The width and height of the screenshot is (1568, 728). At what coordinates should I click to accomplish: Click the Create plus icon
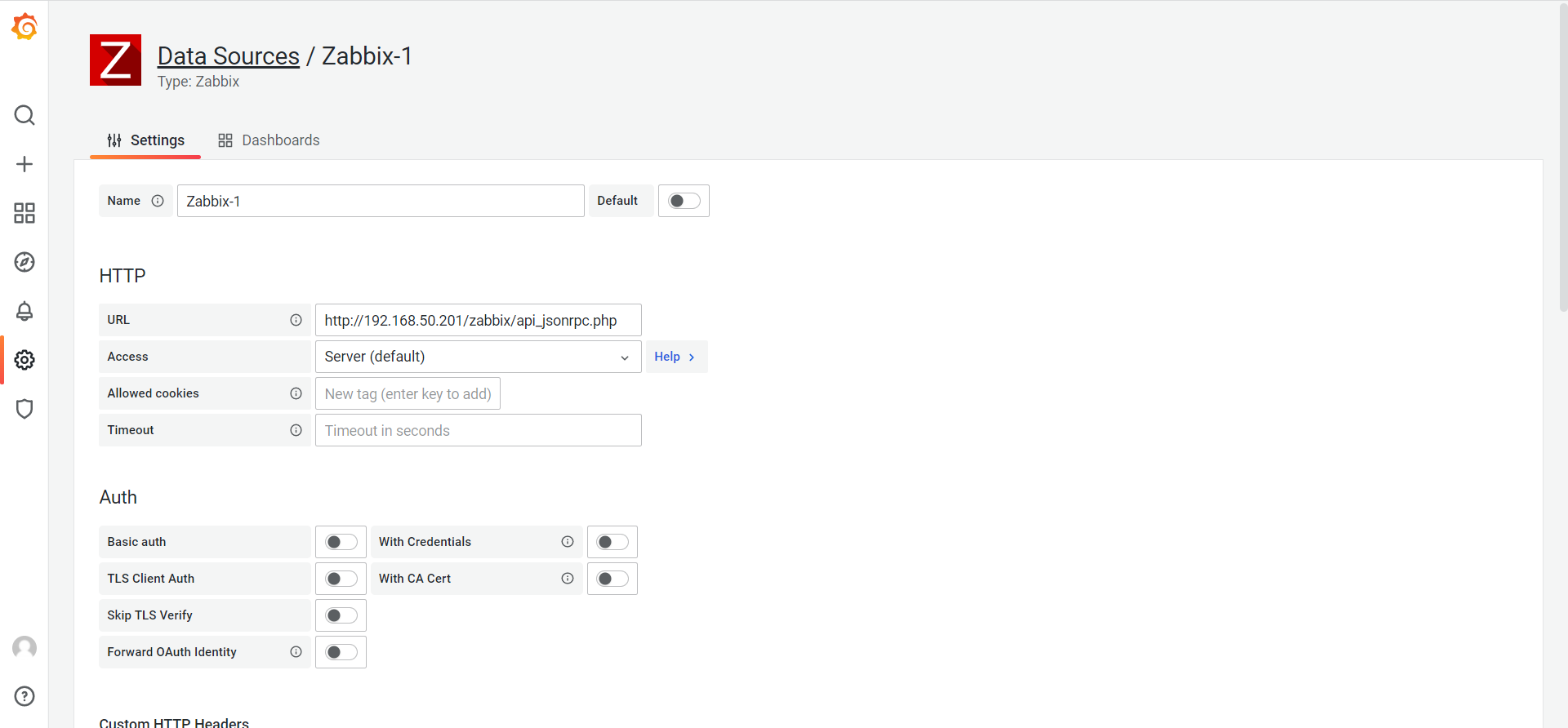click(24, 164)
